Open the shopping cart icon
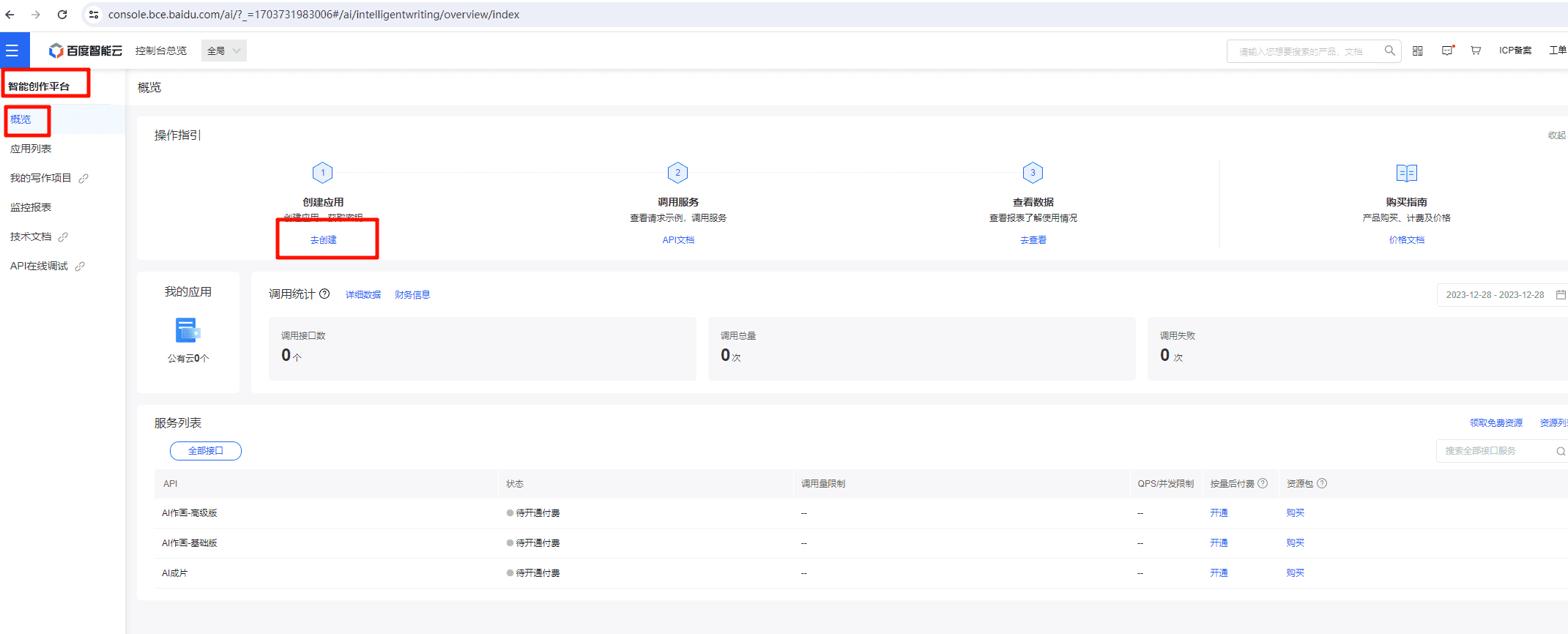 (1476, 51)
